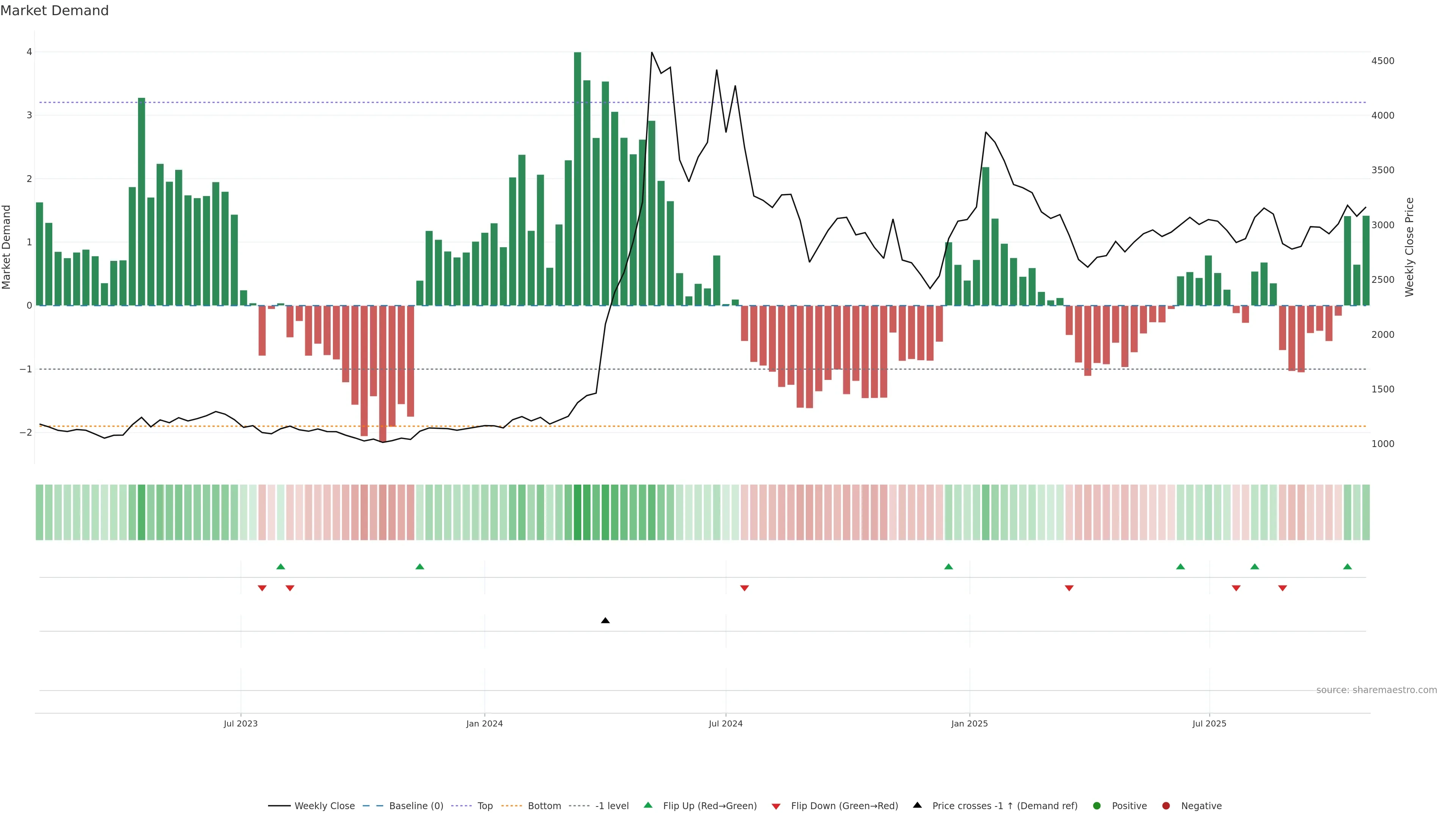Click the green flip-up triangle before Jan 2024
1456x819 pixels.
pyautogui.click(x=419, y=566)
